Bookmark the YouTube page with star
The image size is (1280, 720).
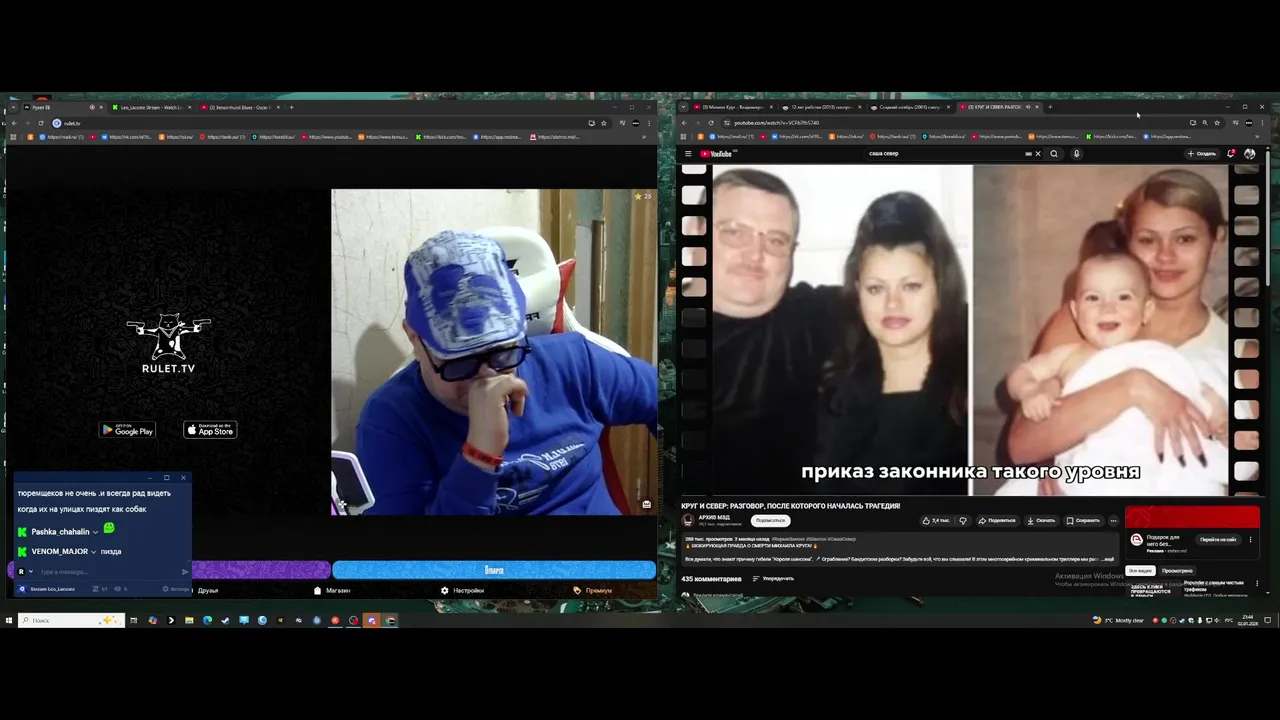[x=1216, y=123]
